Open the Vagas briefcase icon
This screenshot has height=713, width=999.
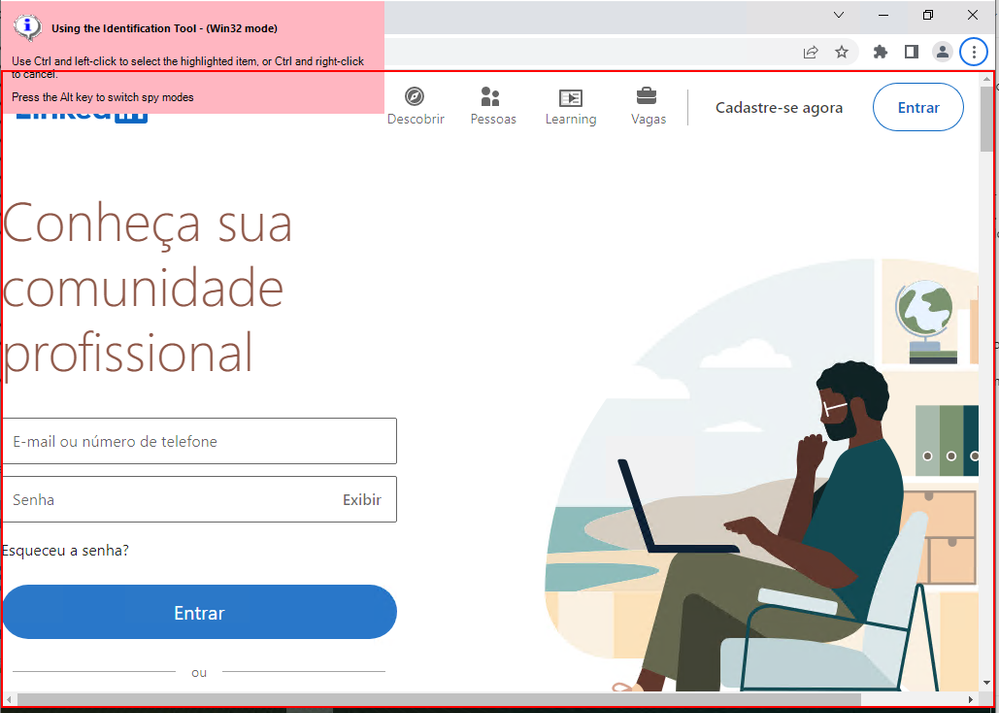(647, 97)
